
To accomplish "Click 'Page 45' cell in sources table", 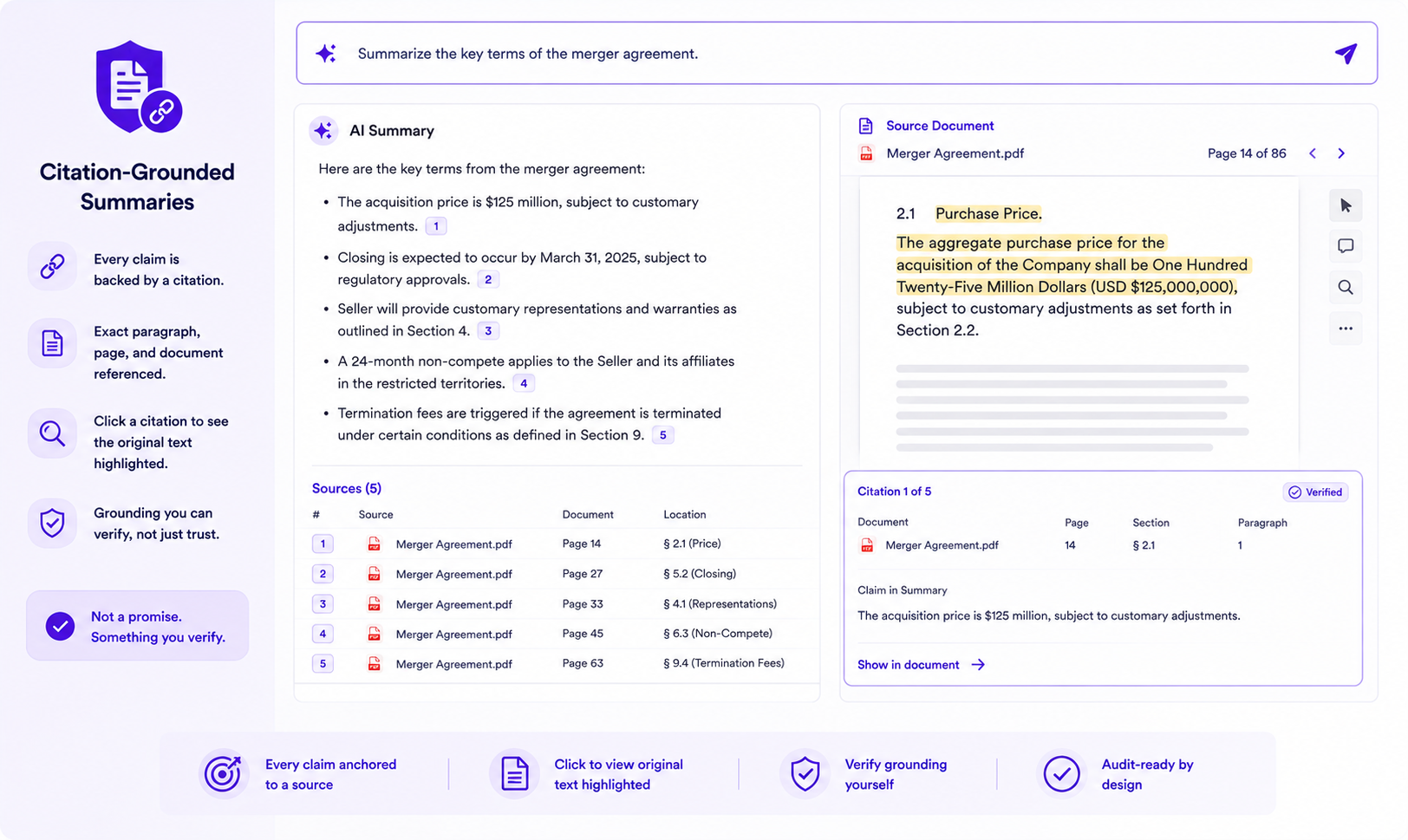I will point(583,634).
